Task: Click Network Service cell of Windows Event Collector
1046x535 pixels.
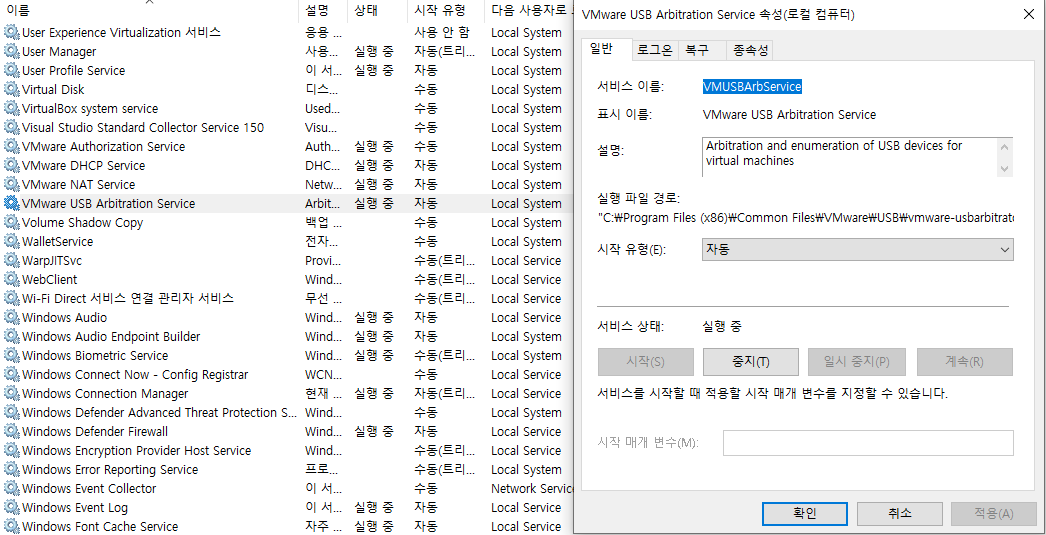Action: (x=532, y=489)
